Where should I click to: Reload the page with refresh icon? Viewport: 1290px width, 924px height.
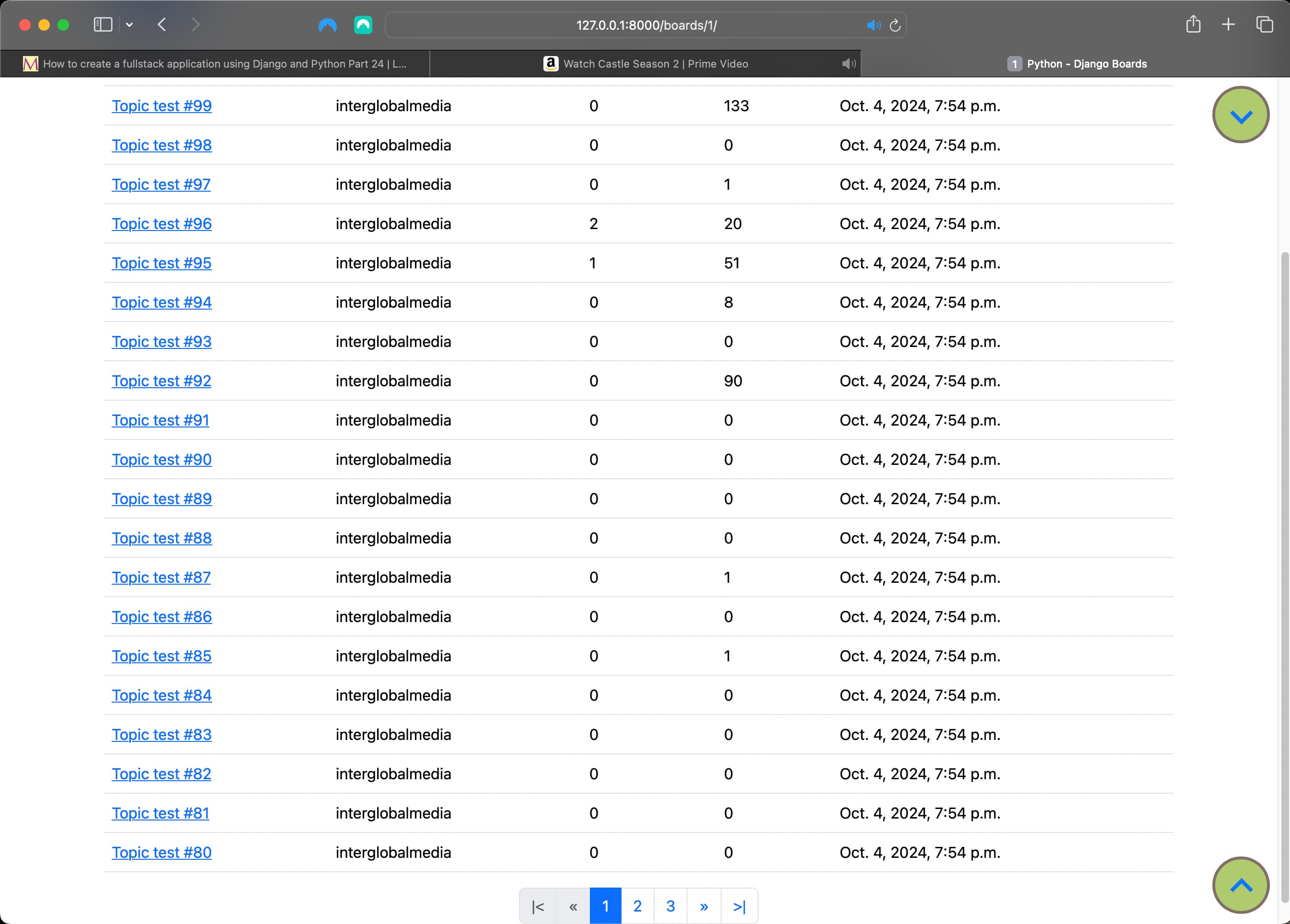point(895,25)
